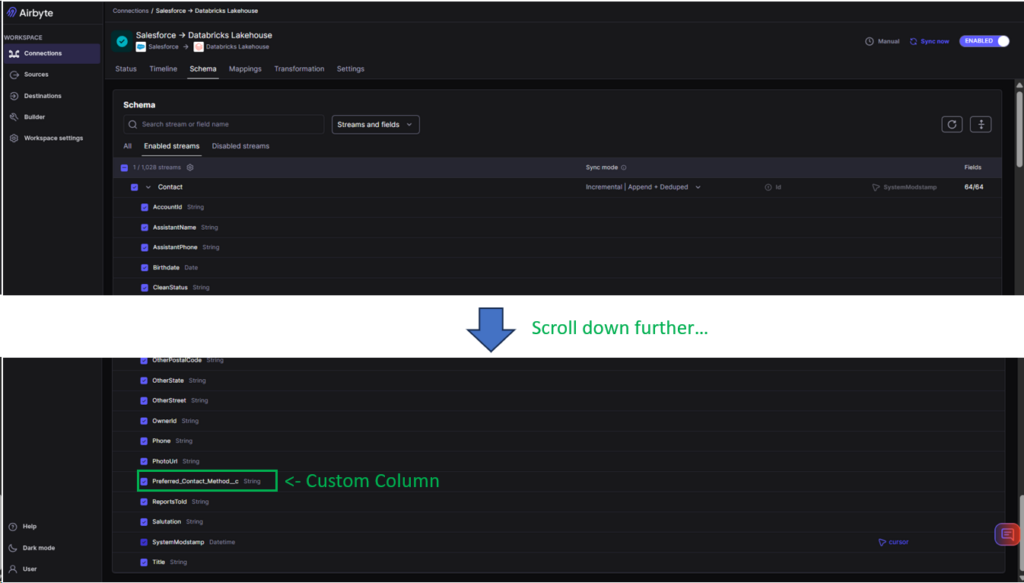Click the CleanStatus field name
The width and height of the screenshot is (1024, 583).
[x=170, y=288]
